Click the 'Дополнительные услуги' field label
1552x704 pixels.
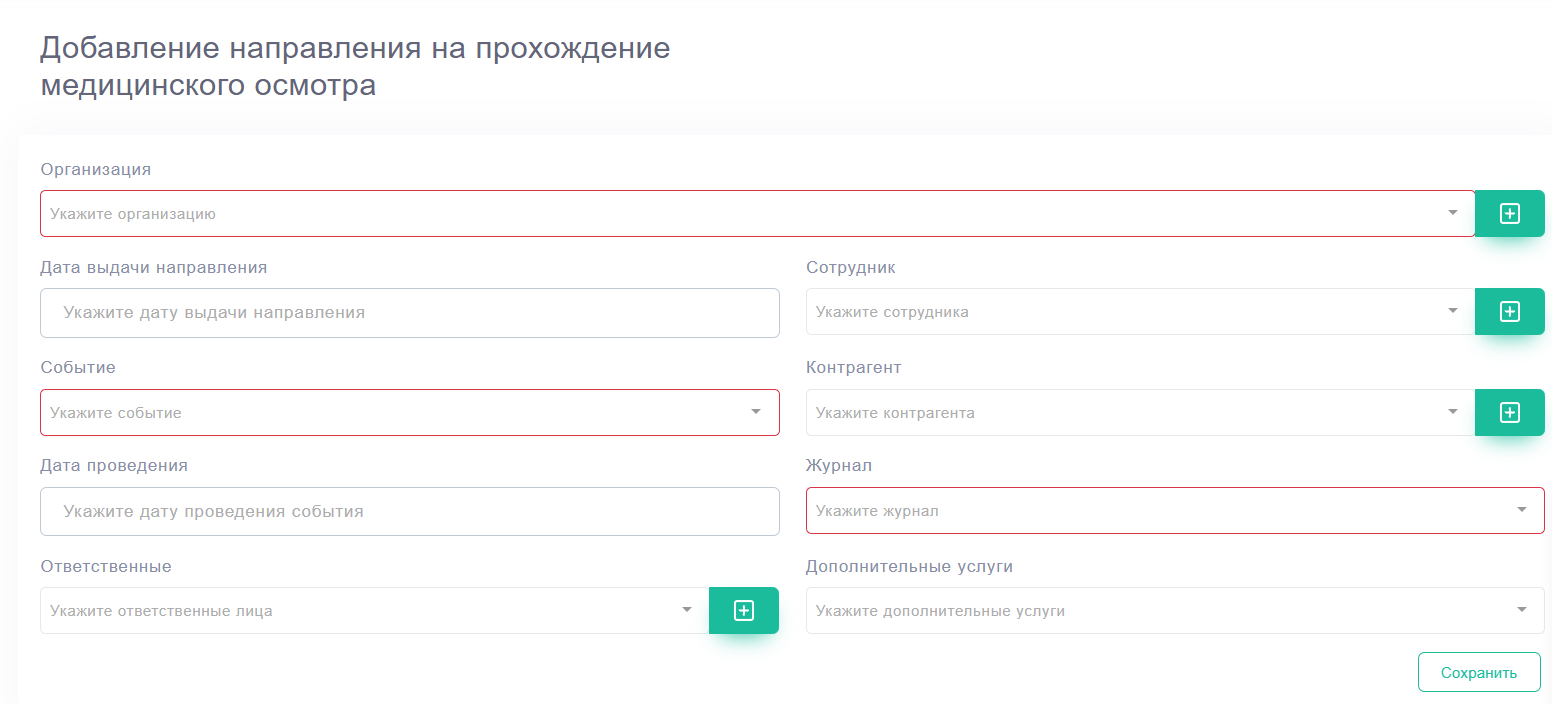tap(909, 566)
